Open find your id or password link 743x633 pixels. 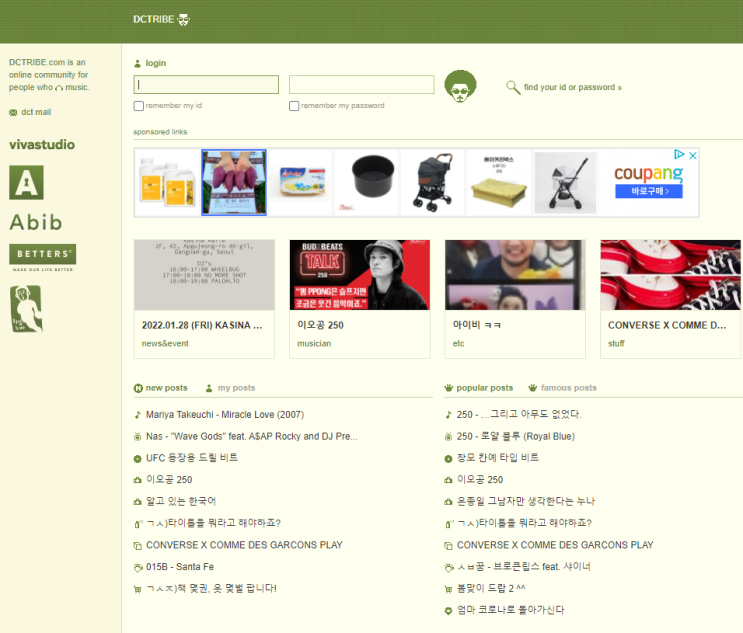pyautogui.click(x=573, y=87)
